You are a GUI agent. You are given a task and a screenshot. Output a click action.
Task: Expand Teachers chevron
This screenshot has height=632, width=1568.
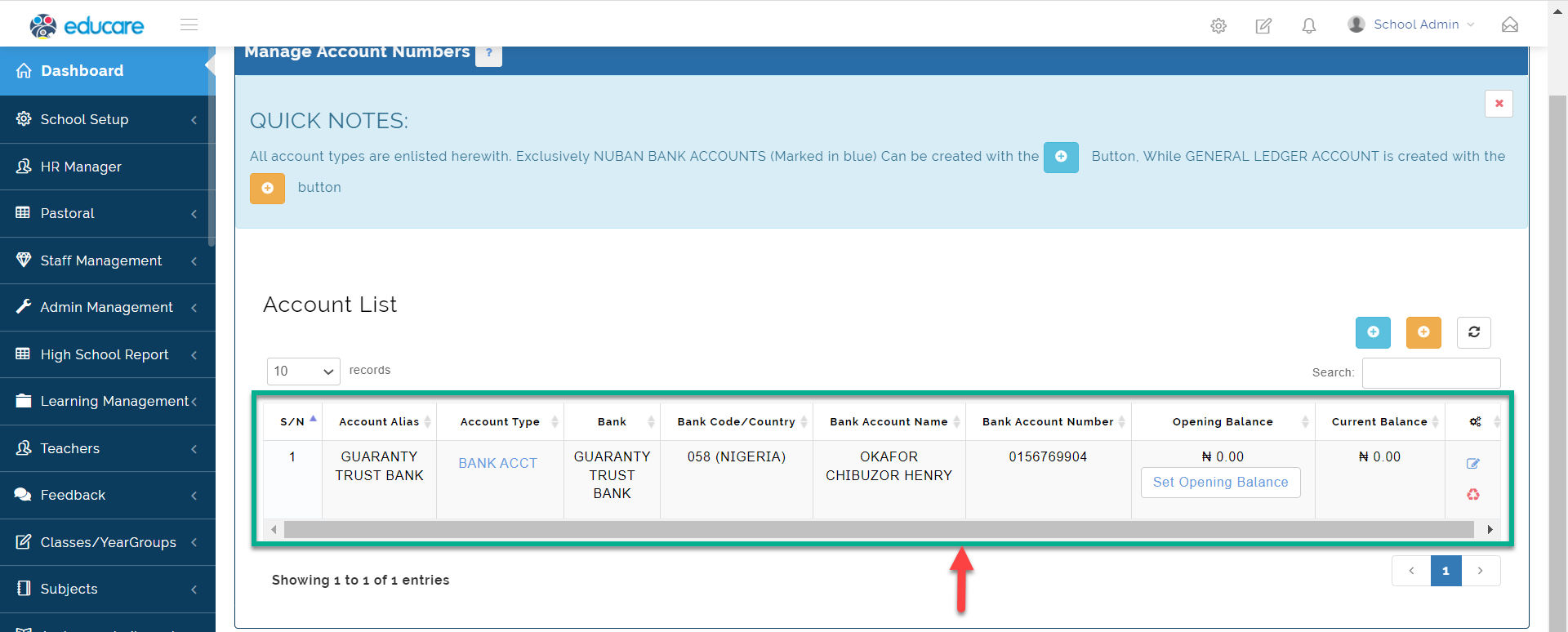pos(194,448)
